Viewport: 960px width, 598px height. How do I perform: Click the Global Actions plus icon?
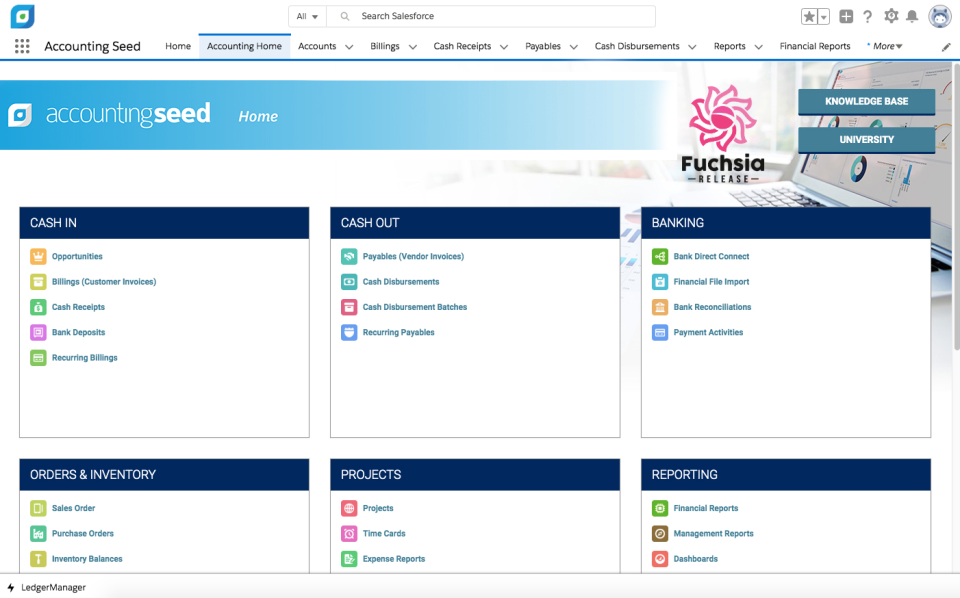tap(846, 17)
